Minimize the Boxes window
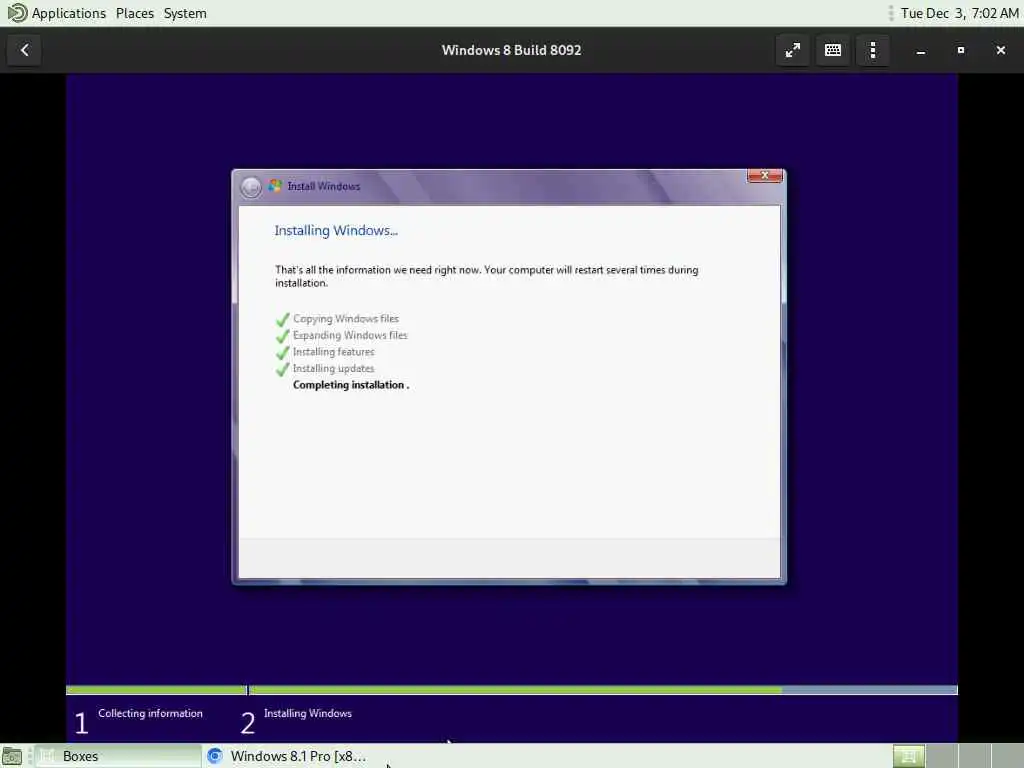 (920, 50)
